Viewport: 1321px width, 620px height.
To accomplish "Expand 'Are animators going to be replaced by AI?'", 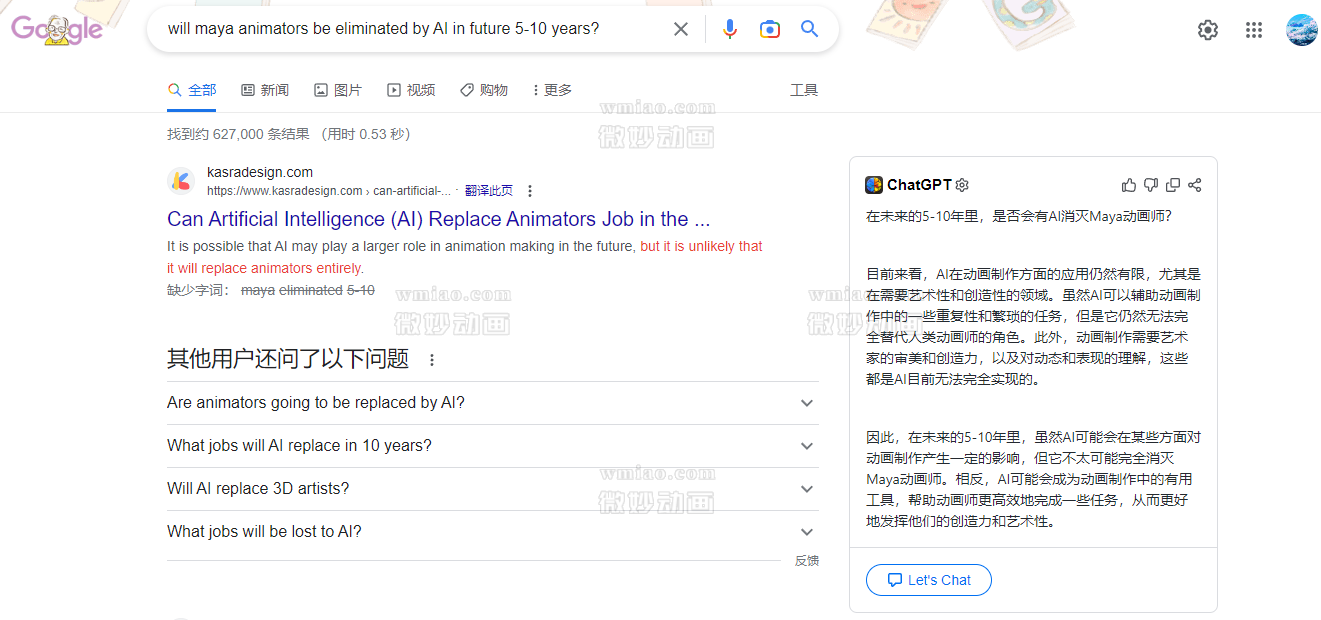I will (x=806, y=402).
